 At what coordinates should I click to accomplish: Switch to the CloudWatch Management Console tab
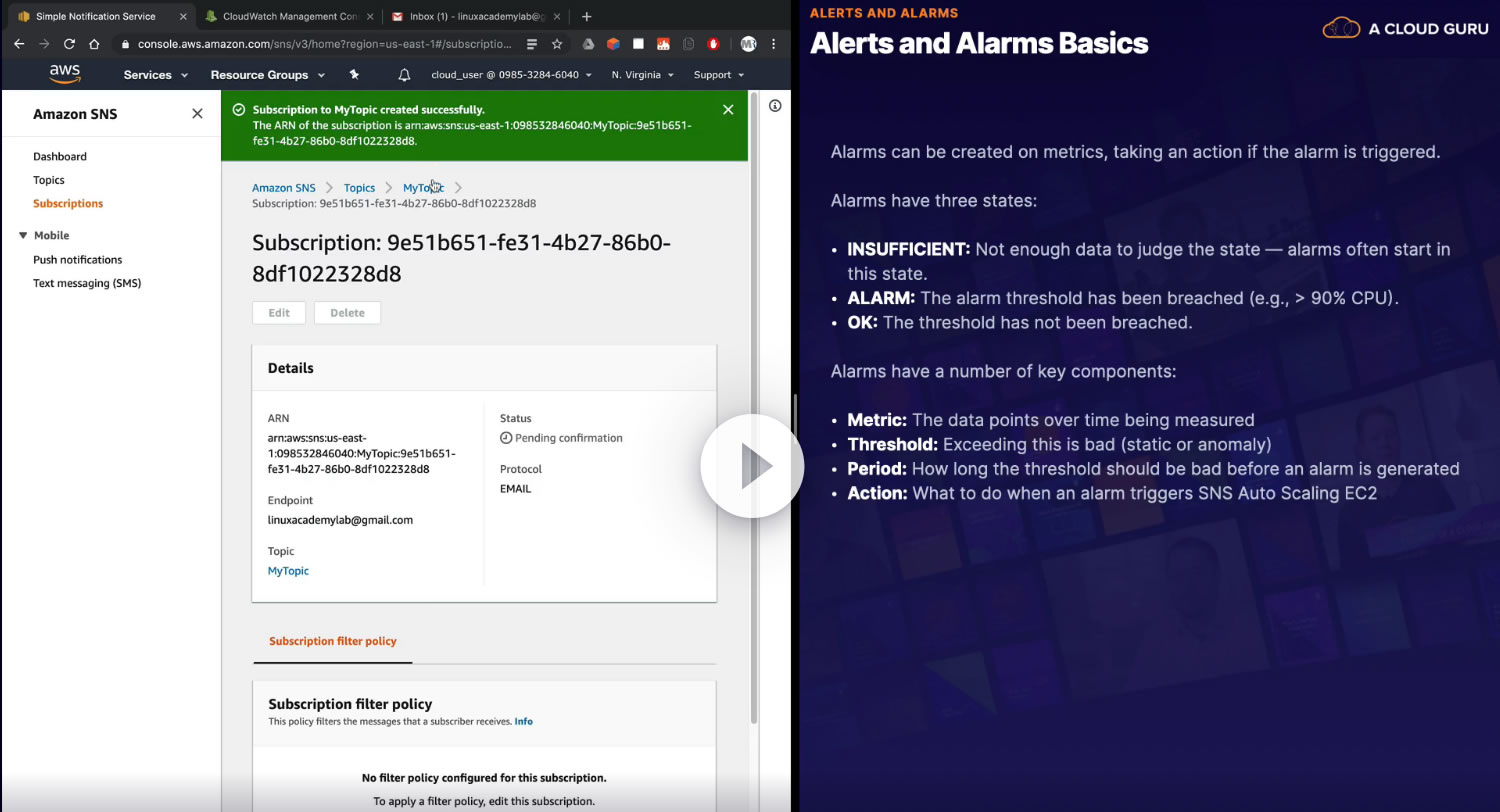coord(288,16)
